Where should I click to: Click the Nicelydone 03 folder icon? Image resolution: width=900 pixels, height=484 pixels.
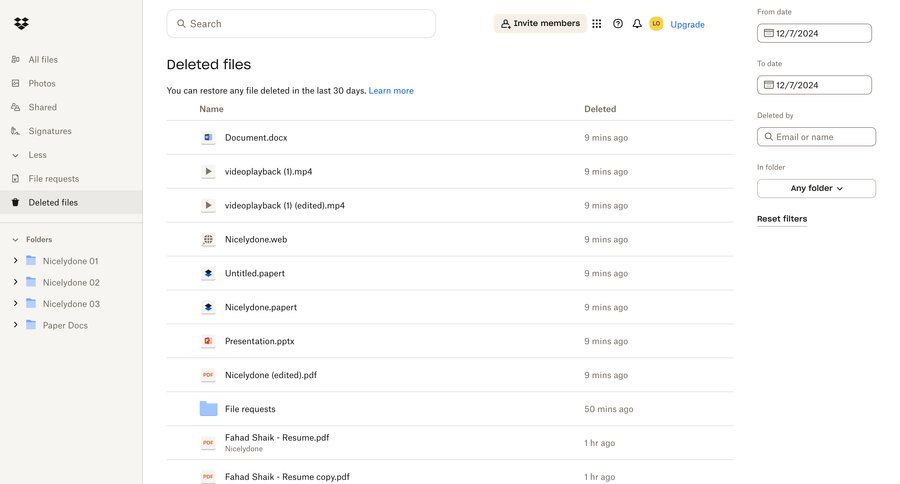pos(31,303)
